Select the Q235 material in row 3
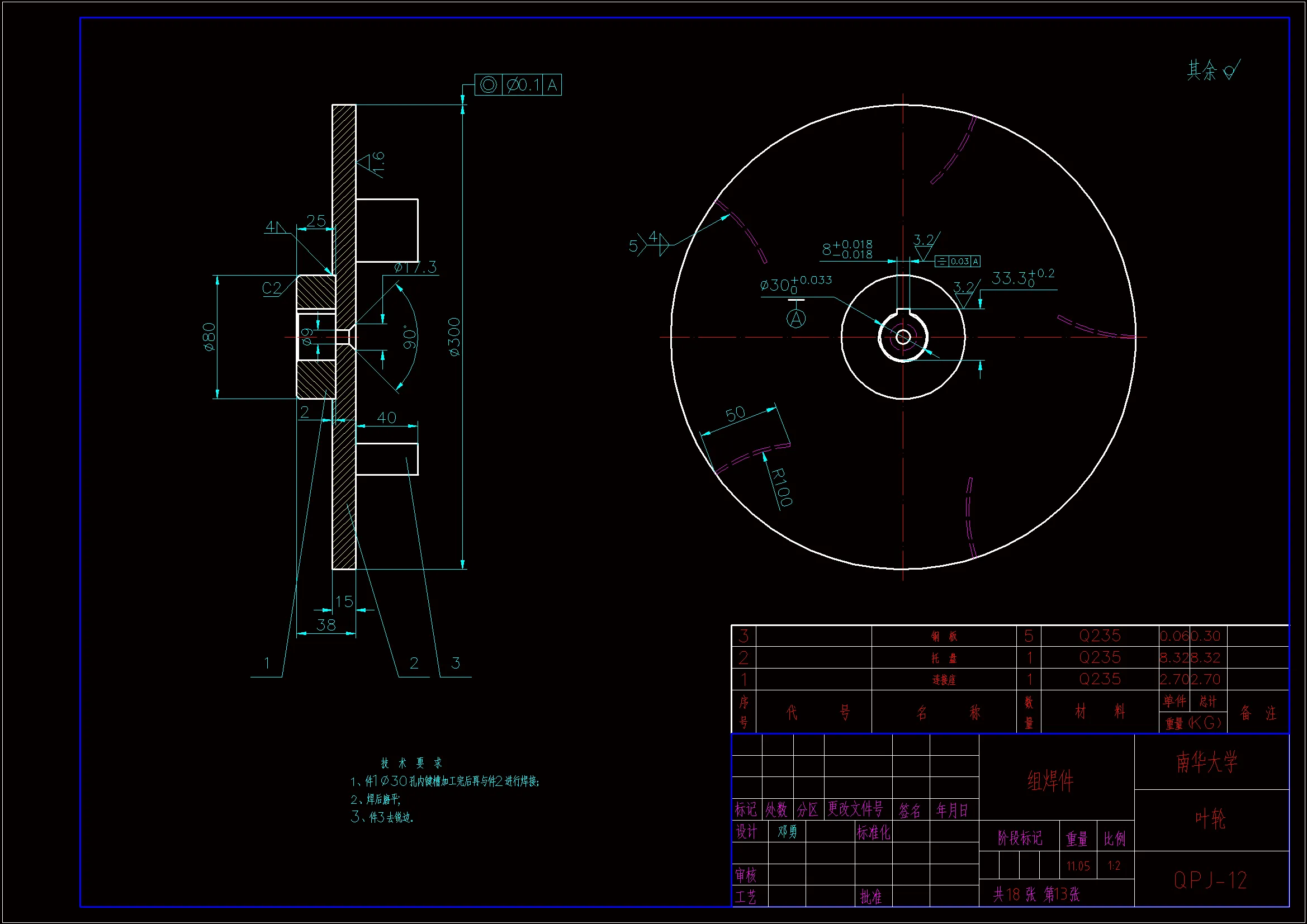Screen dimensions: 1307x924 (x=1099, y=636)
